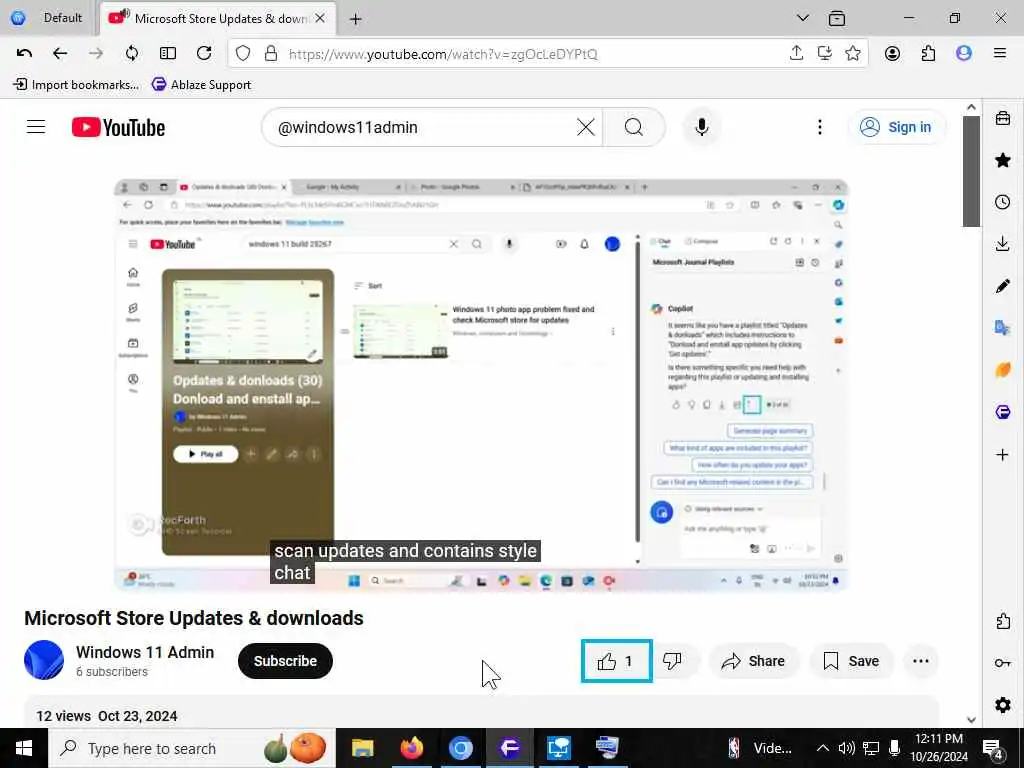Open the Ablaze Support bookmark
This screenshot has width=1024, height=768.
201,84
